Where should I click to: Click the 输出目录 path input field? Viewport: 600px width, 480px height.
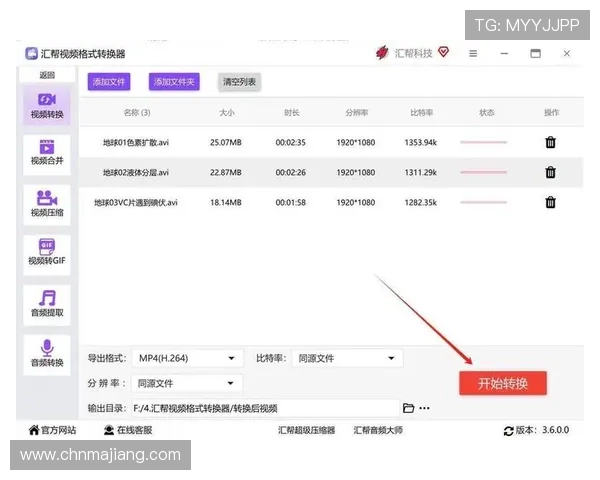(266, 408)
